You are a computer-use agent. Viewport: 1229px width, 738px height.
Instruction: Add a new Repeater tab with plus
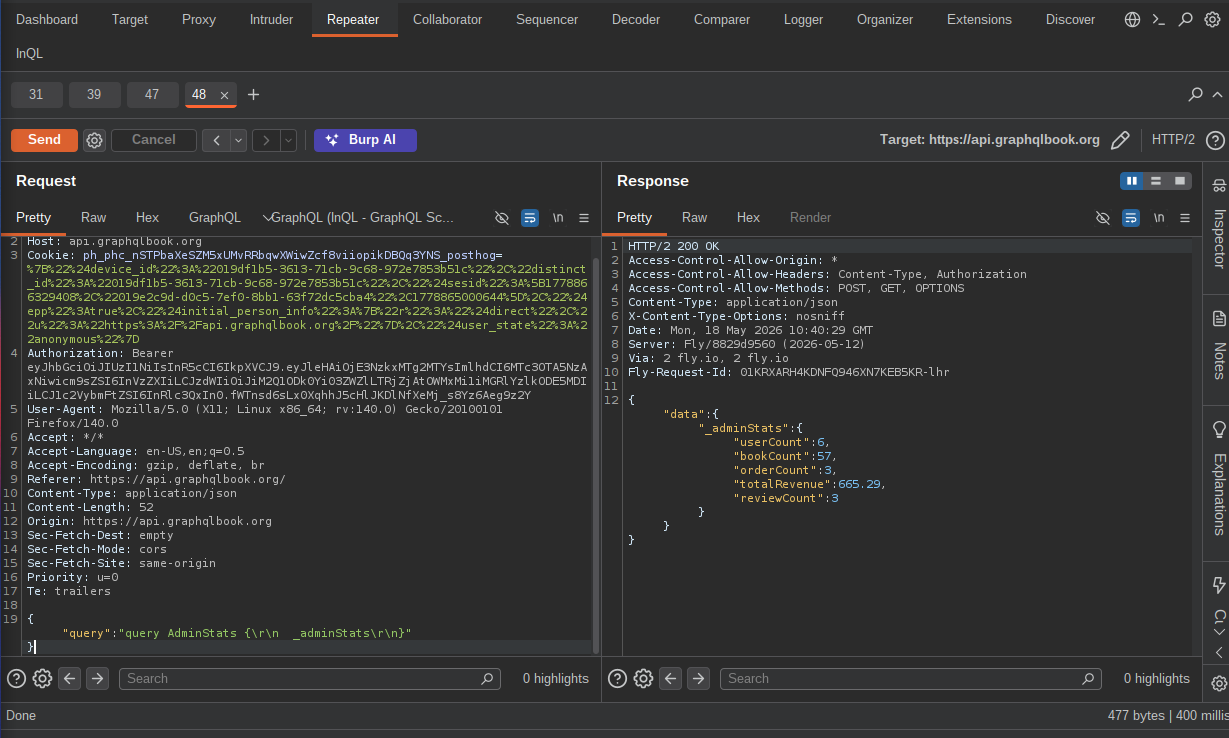253,95
